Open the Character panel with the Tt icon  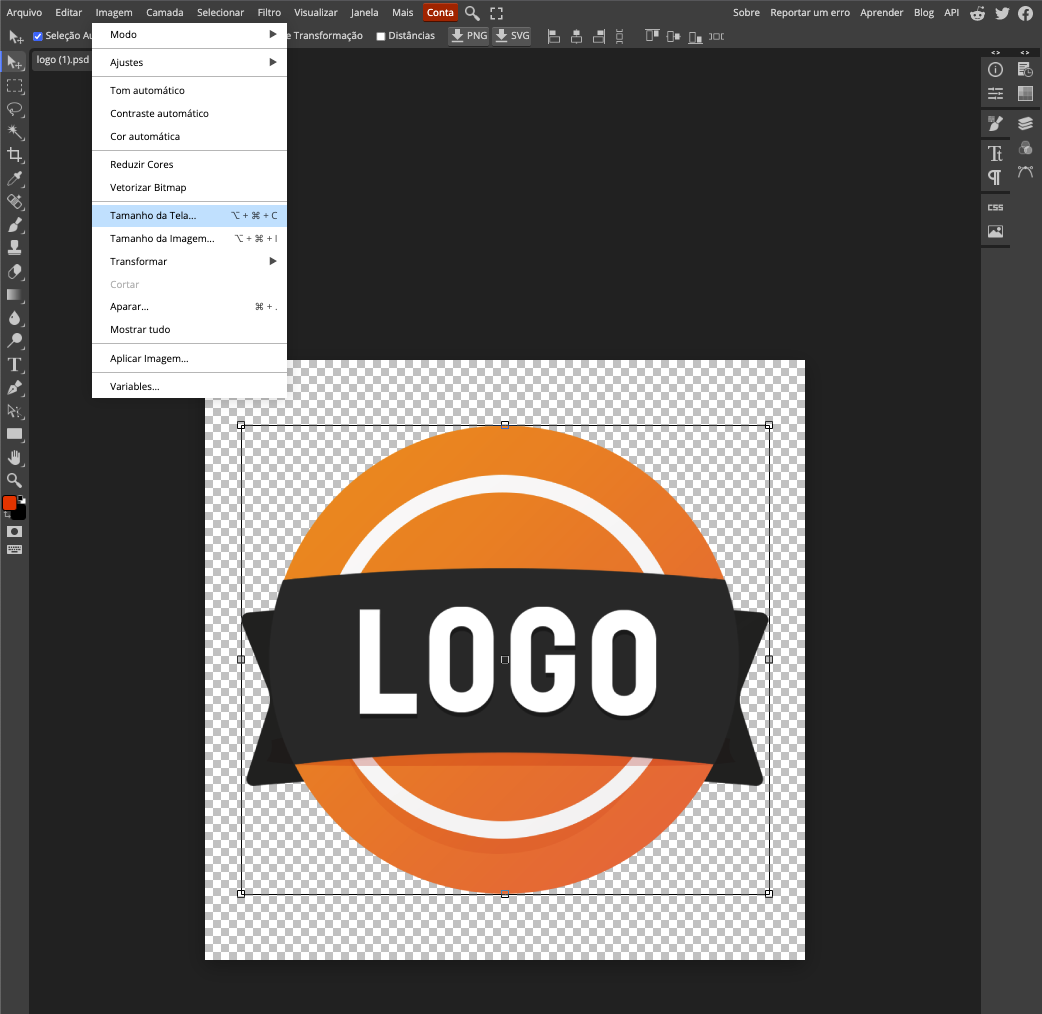click(x=995, y=152)
